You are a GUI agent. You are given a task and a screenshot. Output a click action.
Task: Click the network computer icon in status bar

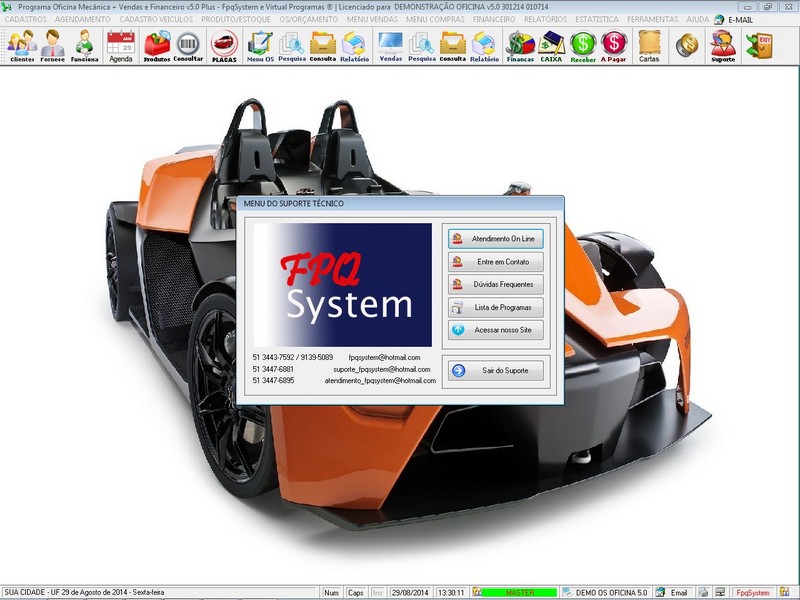tap(720, 592)
